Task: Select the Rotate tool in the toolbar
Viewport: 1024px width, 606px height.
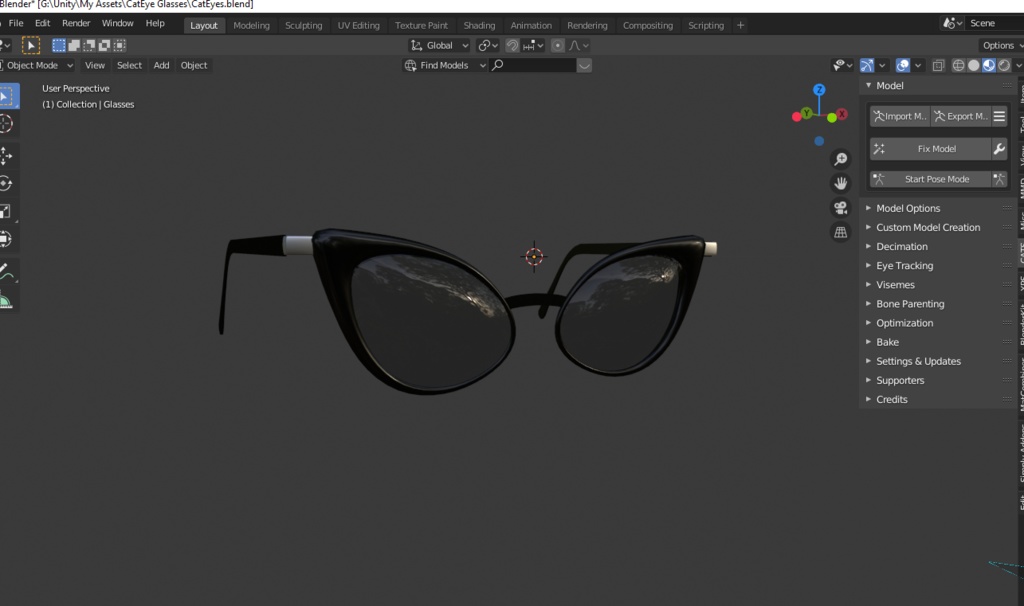Action: [10, 183]
